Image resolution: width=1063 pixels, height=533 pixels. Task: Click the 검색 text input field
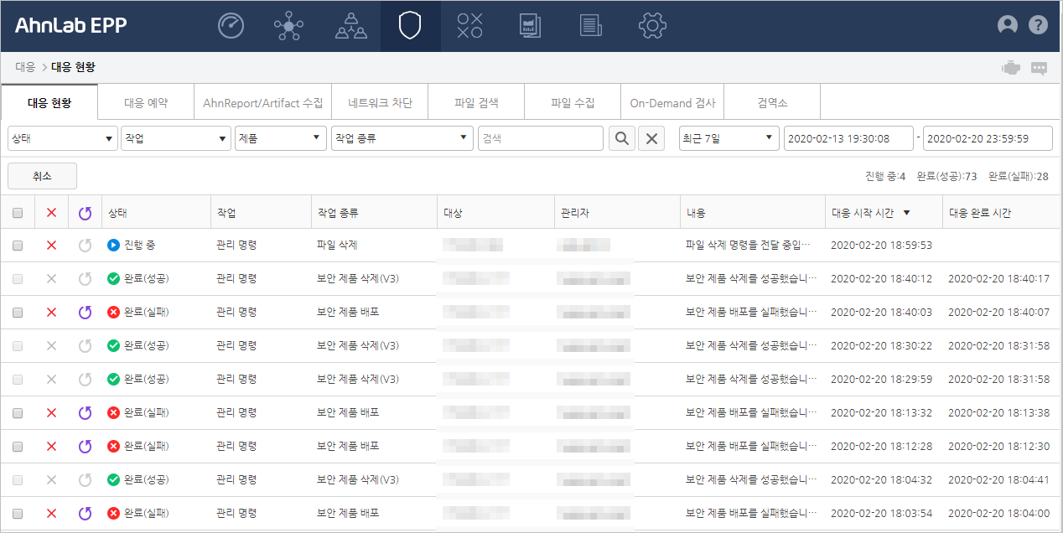click(x=540, y=138)
